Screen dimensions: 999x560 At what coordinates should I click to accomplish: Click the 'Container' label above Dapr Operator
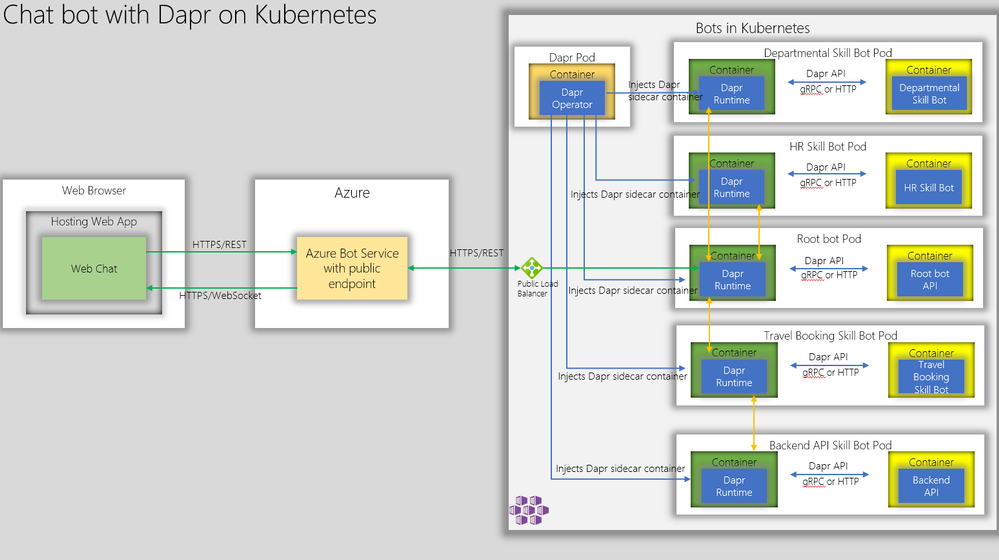coord(572,75)
